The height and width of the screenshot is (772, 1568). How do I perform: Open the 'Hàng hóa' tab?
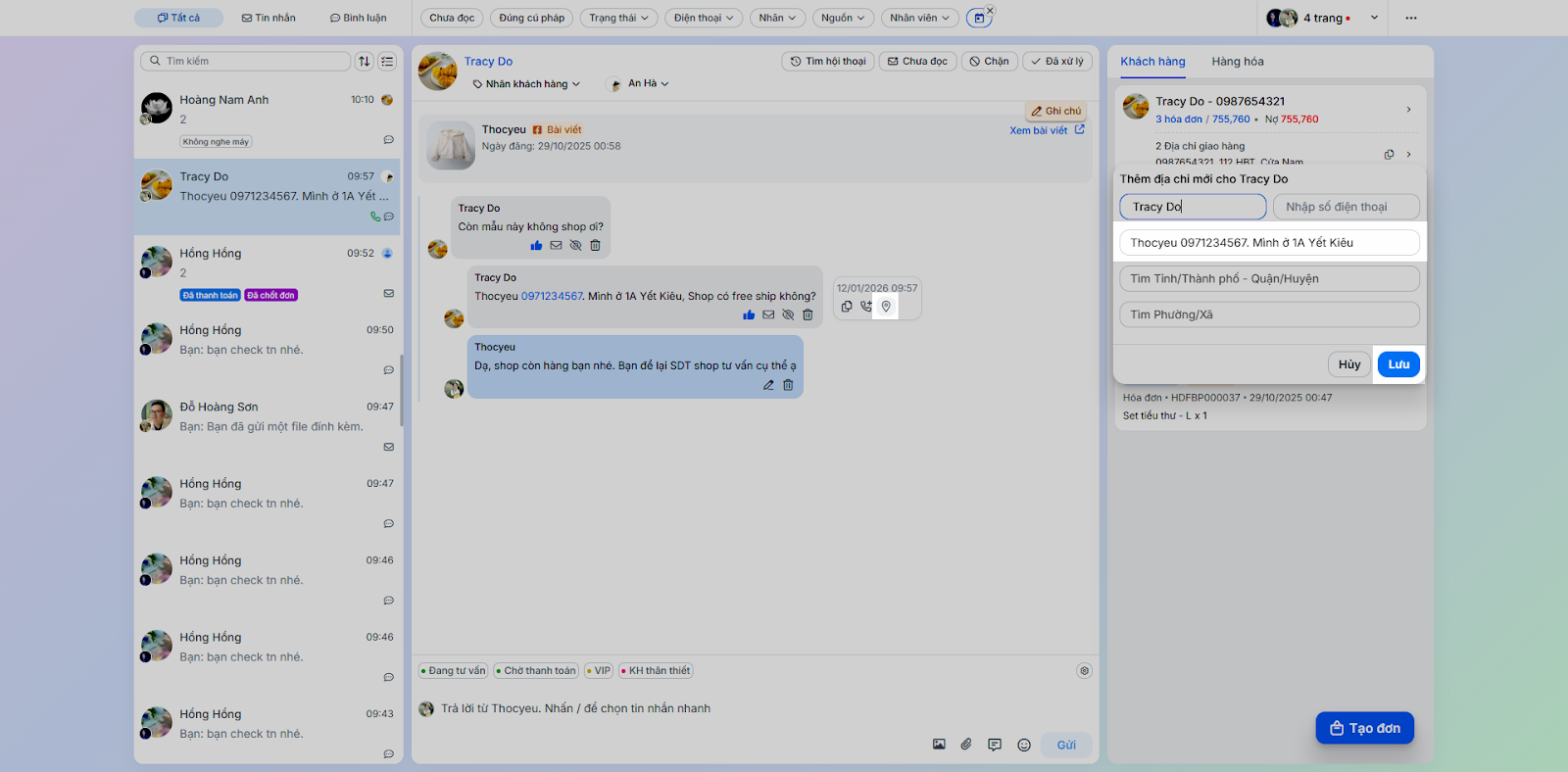(x=1238, y=62)
